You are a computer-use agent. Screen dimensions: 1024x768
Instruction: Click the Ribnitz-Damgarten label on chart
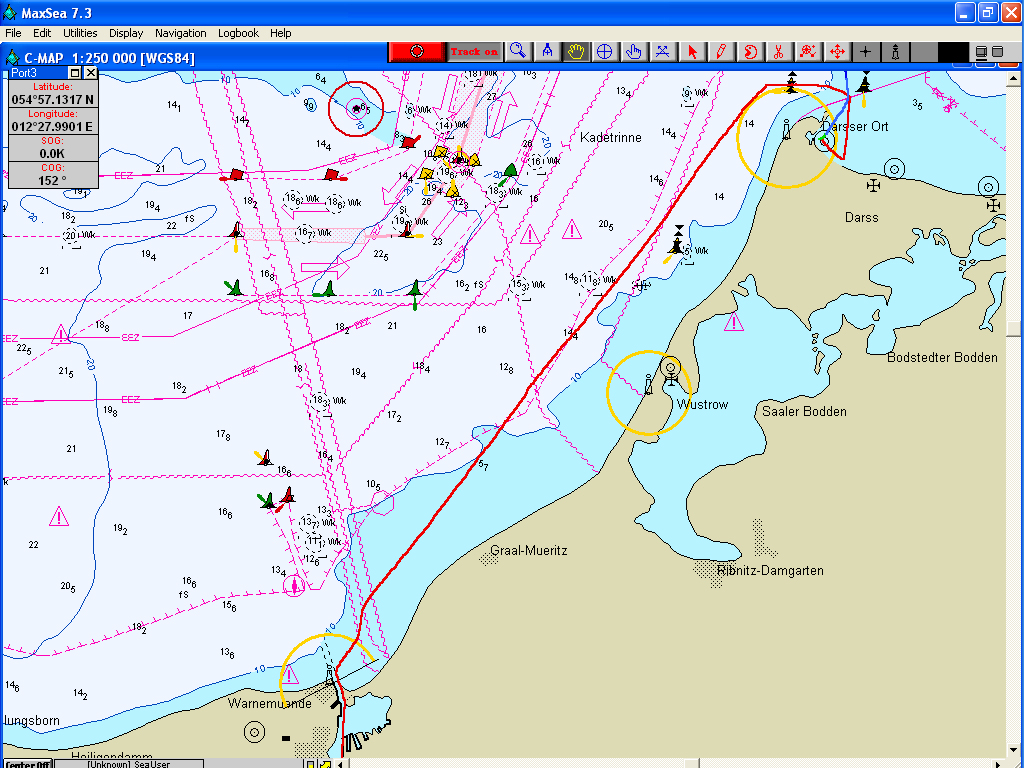click(x=770, y=570)
